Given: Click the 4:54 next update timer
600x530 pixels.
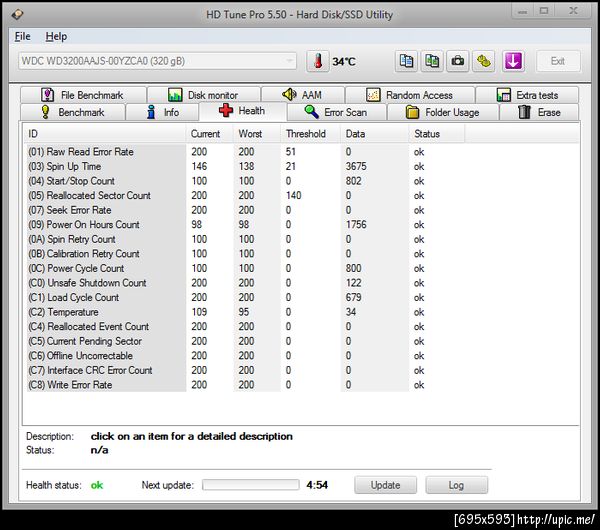Looking at the screenshot, I should (x=317, y=485).
